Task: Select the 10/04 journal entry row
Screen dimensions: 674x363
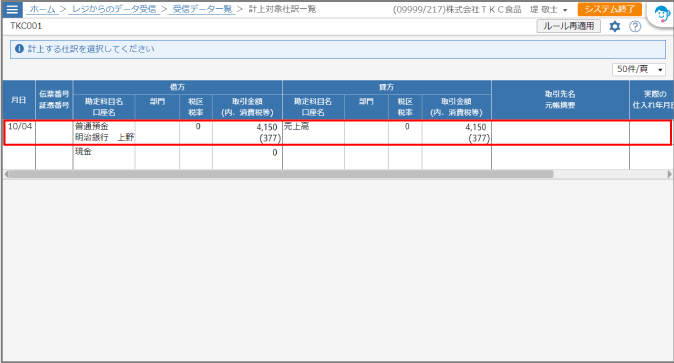Action: [337, 132]
